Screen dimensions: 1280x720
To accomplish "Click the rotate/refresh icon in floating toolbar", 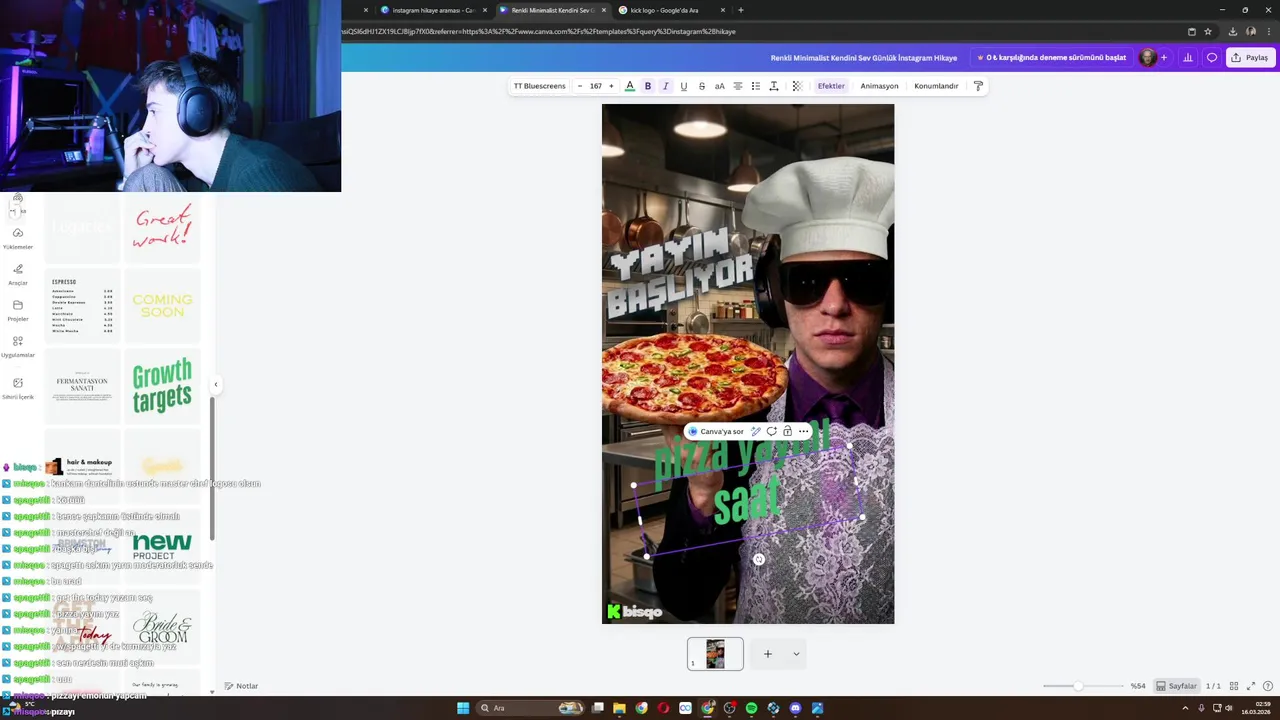I will point(772,432).
